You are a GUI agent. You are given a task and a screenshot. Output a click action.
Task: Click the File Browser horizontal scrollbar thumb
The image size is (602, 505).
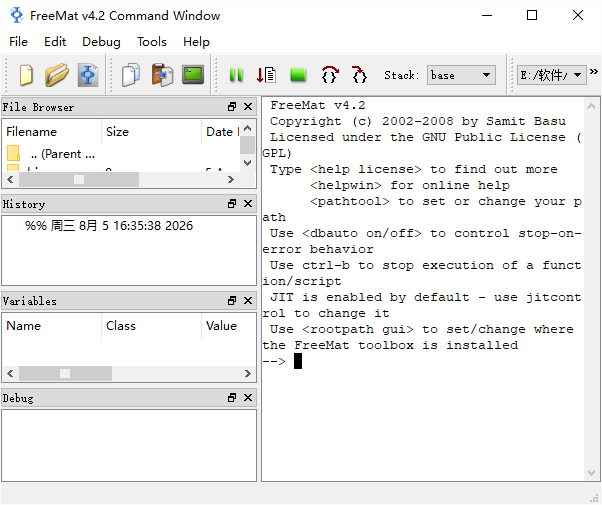click(79, 179)
